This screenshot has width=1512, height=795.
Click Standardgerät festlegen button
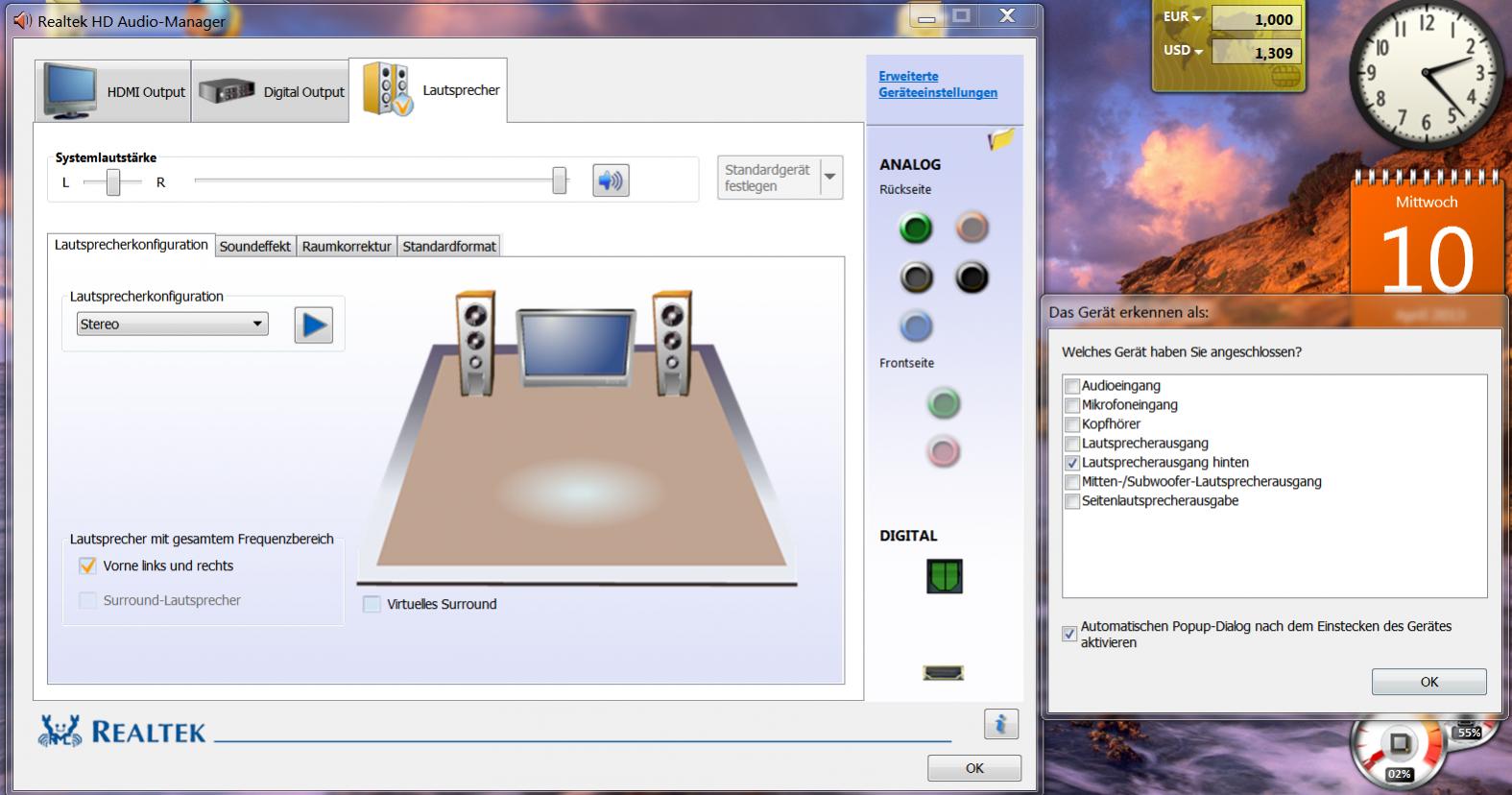(769, 178)
